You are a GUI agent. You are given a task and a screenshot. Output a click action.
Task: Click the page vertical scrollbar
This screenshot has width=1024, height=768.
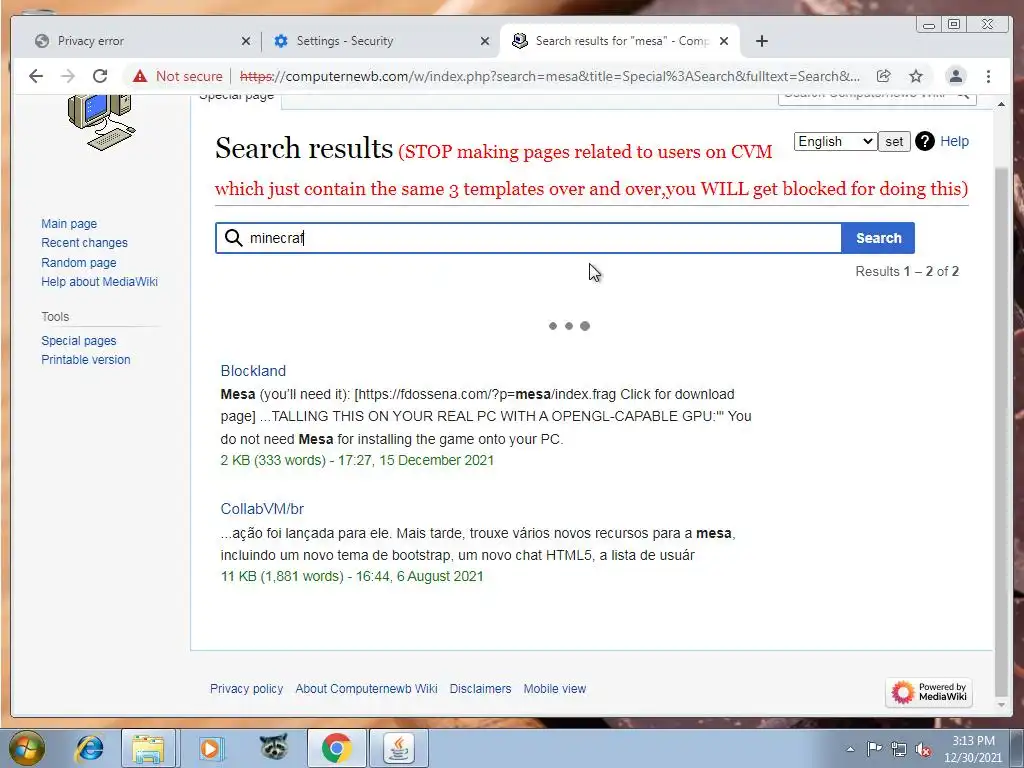point(1001,431)
